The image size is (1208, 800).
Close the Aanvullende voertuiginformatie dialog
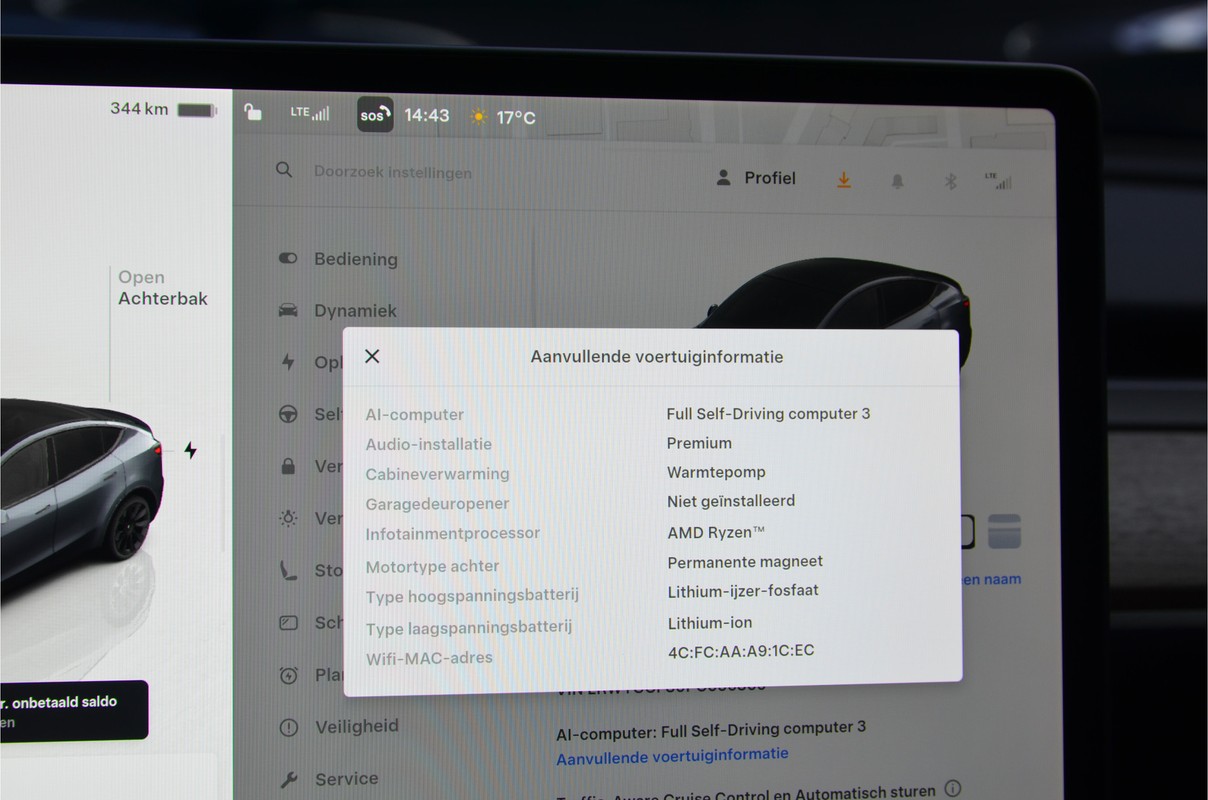pyautogui.click(x=372, y=356)
